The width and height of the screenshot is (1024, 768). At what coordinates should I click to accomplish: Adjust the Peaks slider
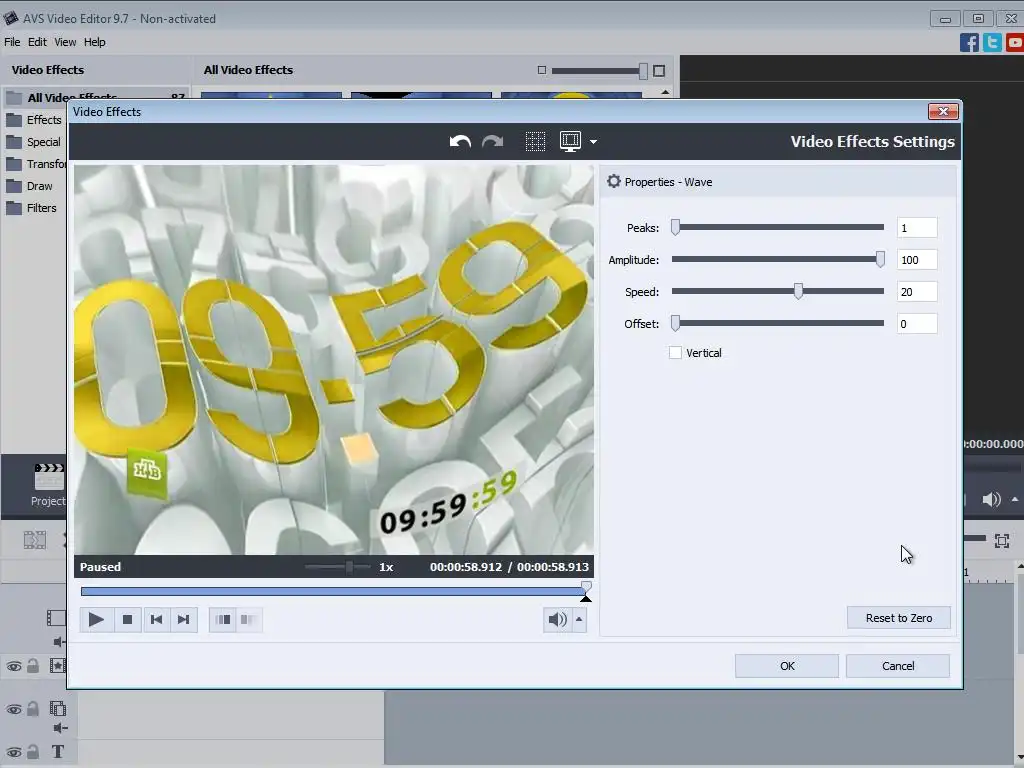676,227
